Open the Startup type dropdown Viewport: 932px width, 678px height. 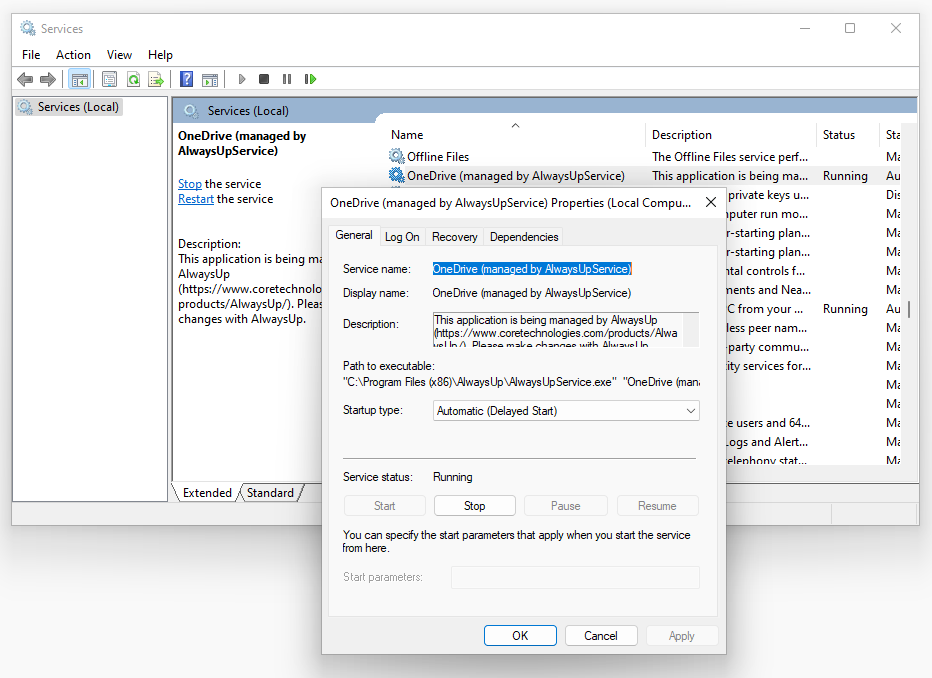tap(566, 411)
